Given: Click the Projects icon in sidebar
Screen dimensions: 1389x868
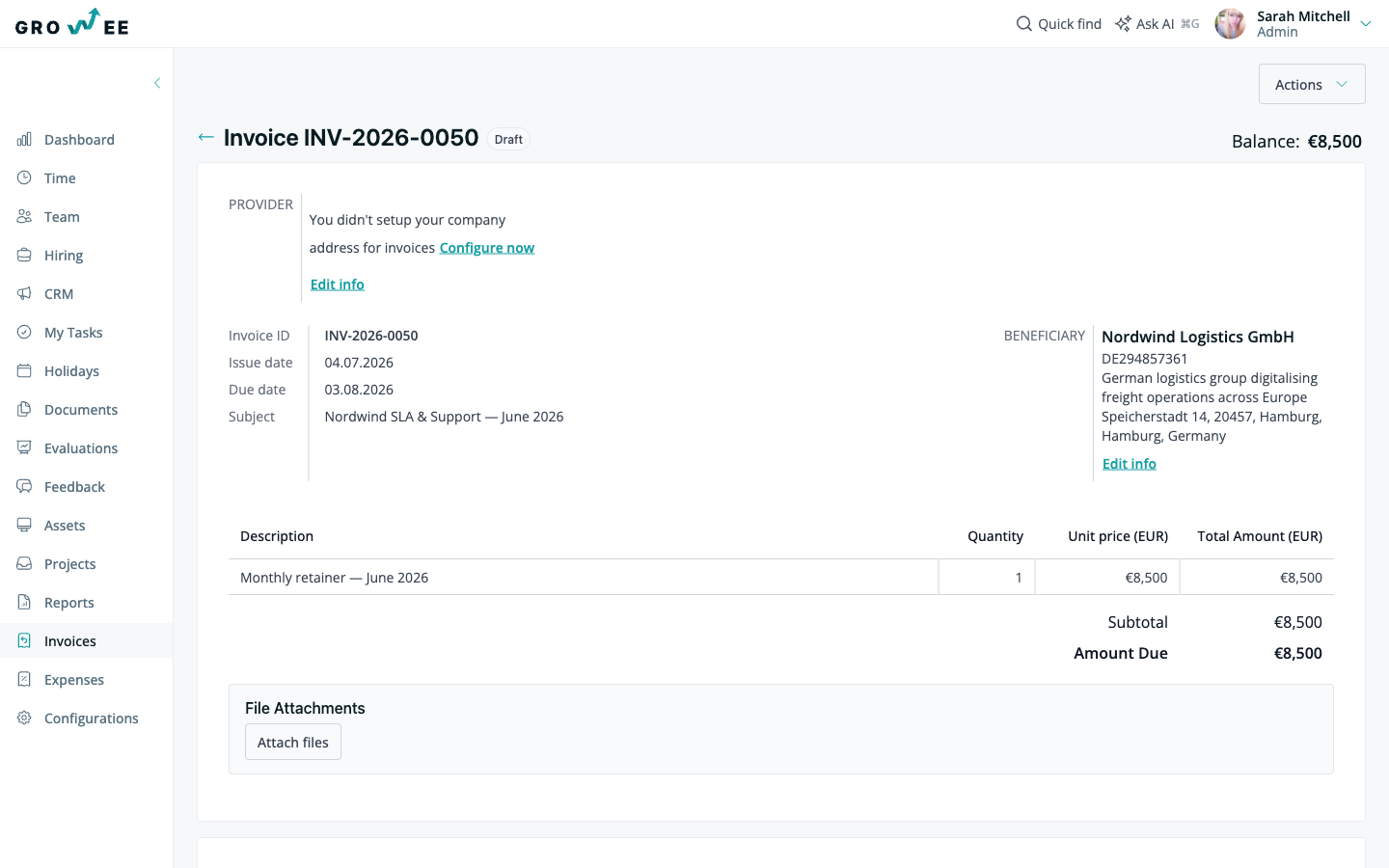Looking at the screenshot, I should [x=24, y=564].
